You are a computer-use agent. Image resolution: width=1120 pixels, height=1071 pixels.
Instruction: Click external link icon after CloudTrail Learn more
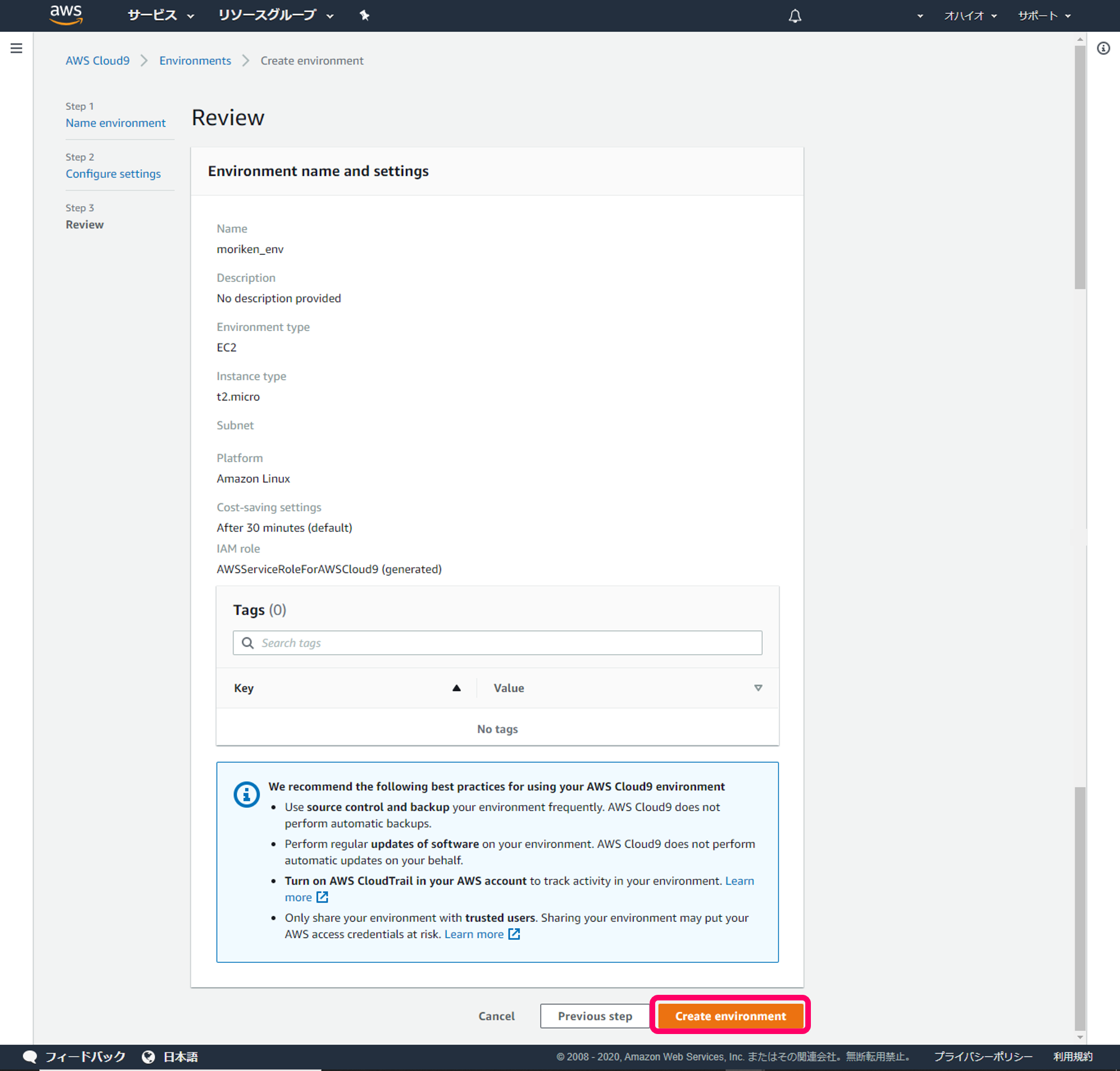(x=323, y=897)
